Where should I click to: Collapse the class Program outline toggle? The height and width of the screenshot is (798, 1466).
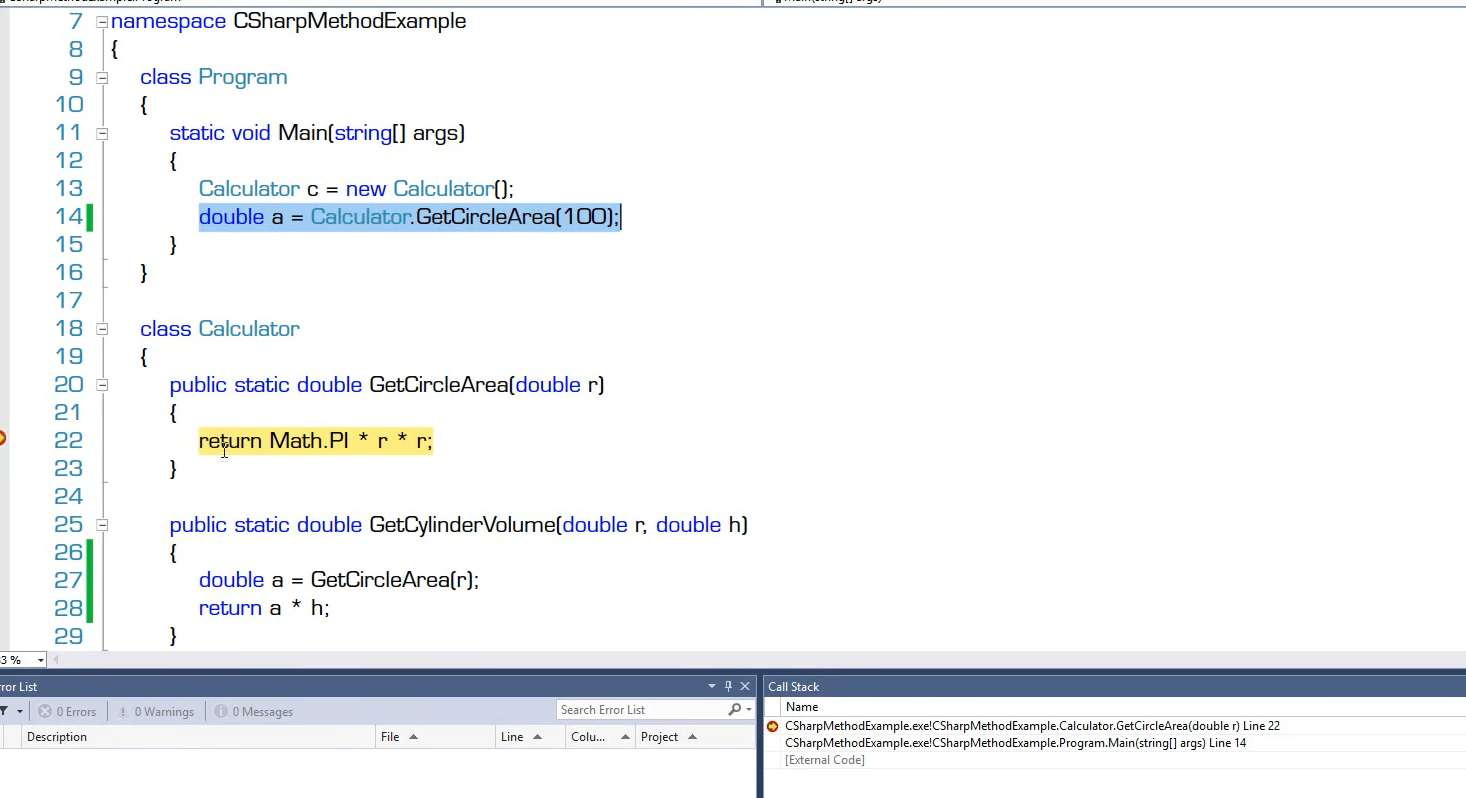click(x=102, y=77)
